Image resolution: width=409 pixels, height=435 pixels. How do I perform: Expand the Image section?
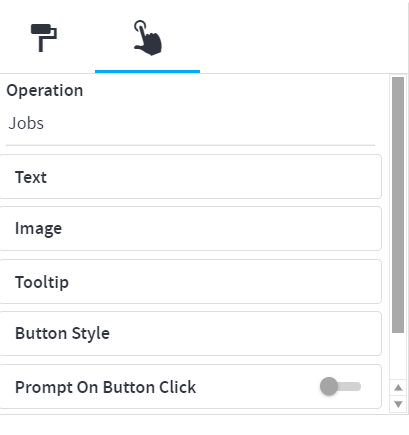pyautogui.click(x=190, y=229)
